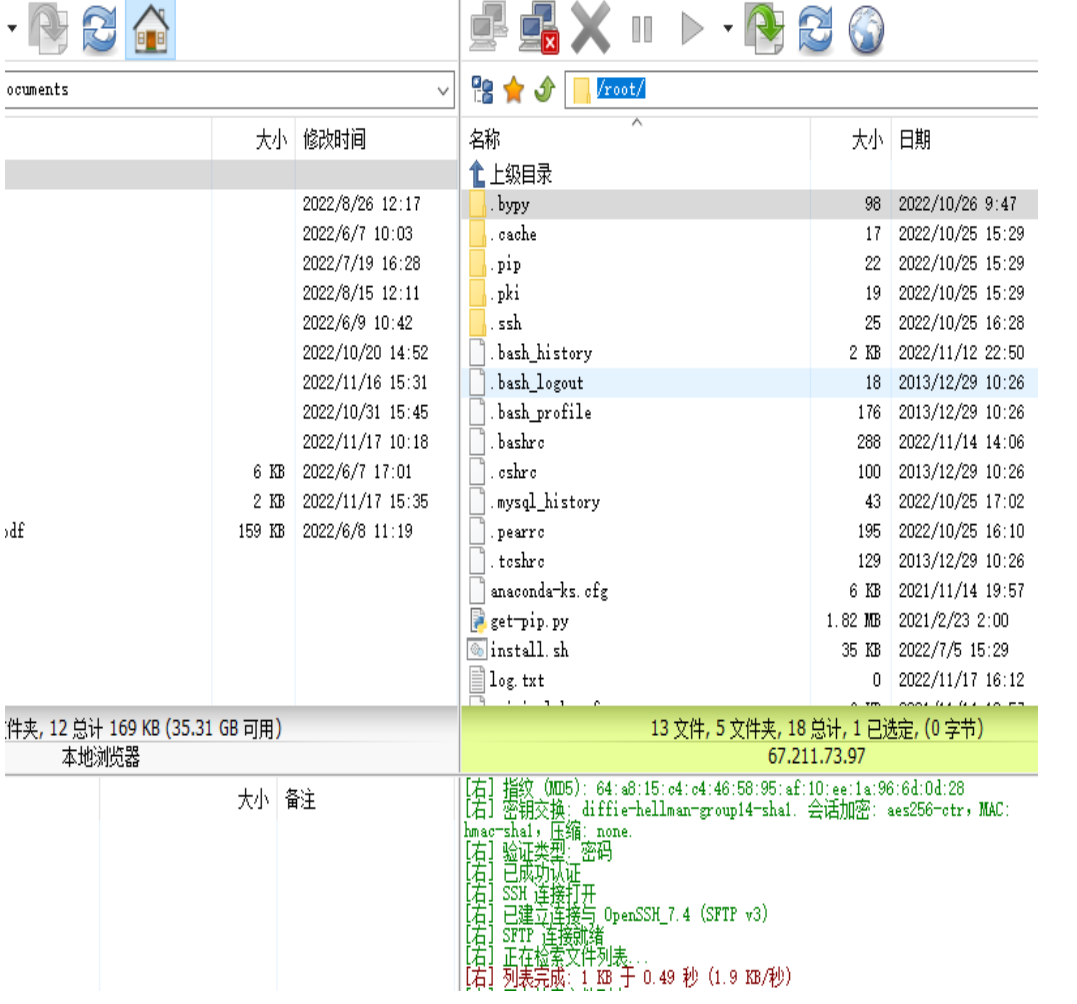
Task: Click the Connect computers icon
Action: coord(488,30)
